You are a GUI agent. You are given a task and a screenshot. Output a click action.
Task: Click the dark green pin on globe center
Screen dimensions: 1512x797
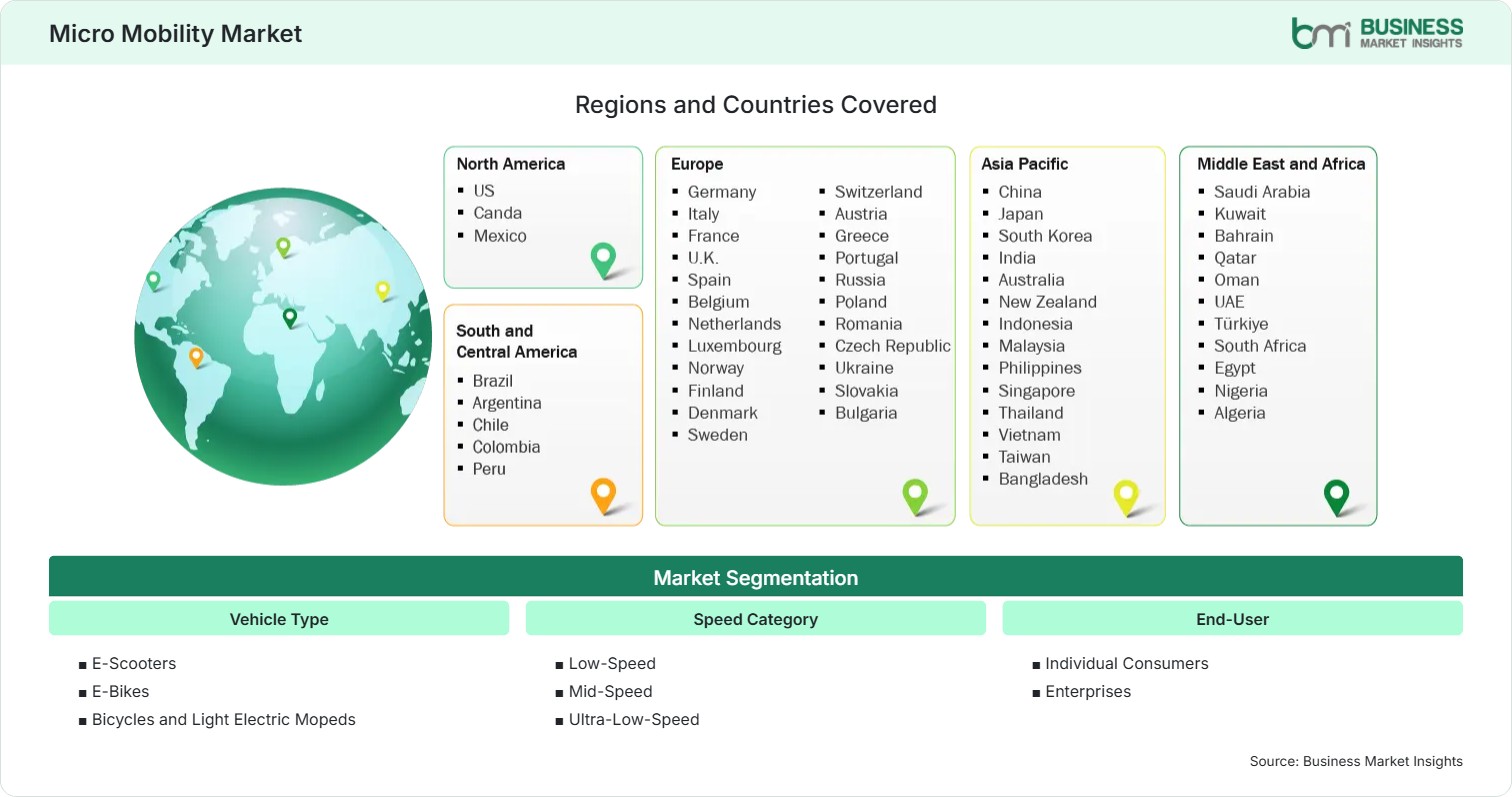click(x=290, y=318)
